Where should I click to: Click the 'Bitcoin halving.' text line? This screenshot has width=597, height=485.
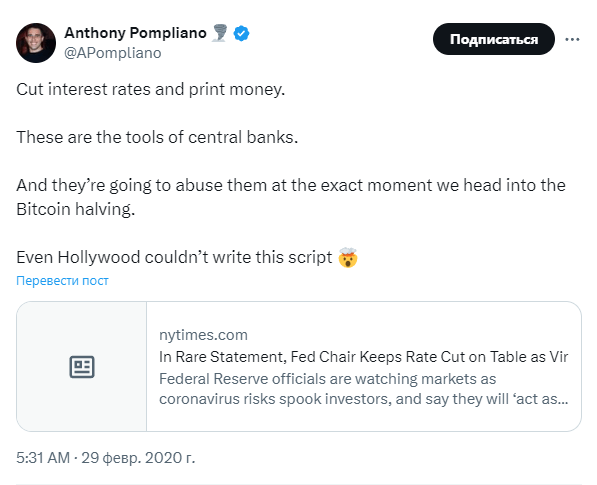click(x=75, y=209)
